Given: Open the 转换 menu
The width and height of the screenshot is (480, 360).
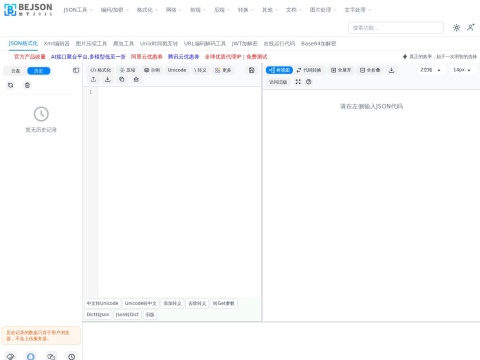Looking at the screenshot, I should pyautogui.click(x=246, y=10).
